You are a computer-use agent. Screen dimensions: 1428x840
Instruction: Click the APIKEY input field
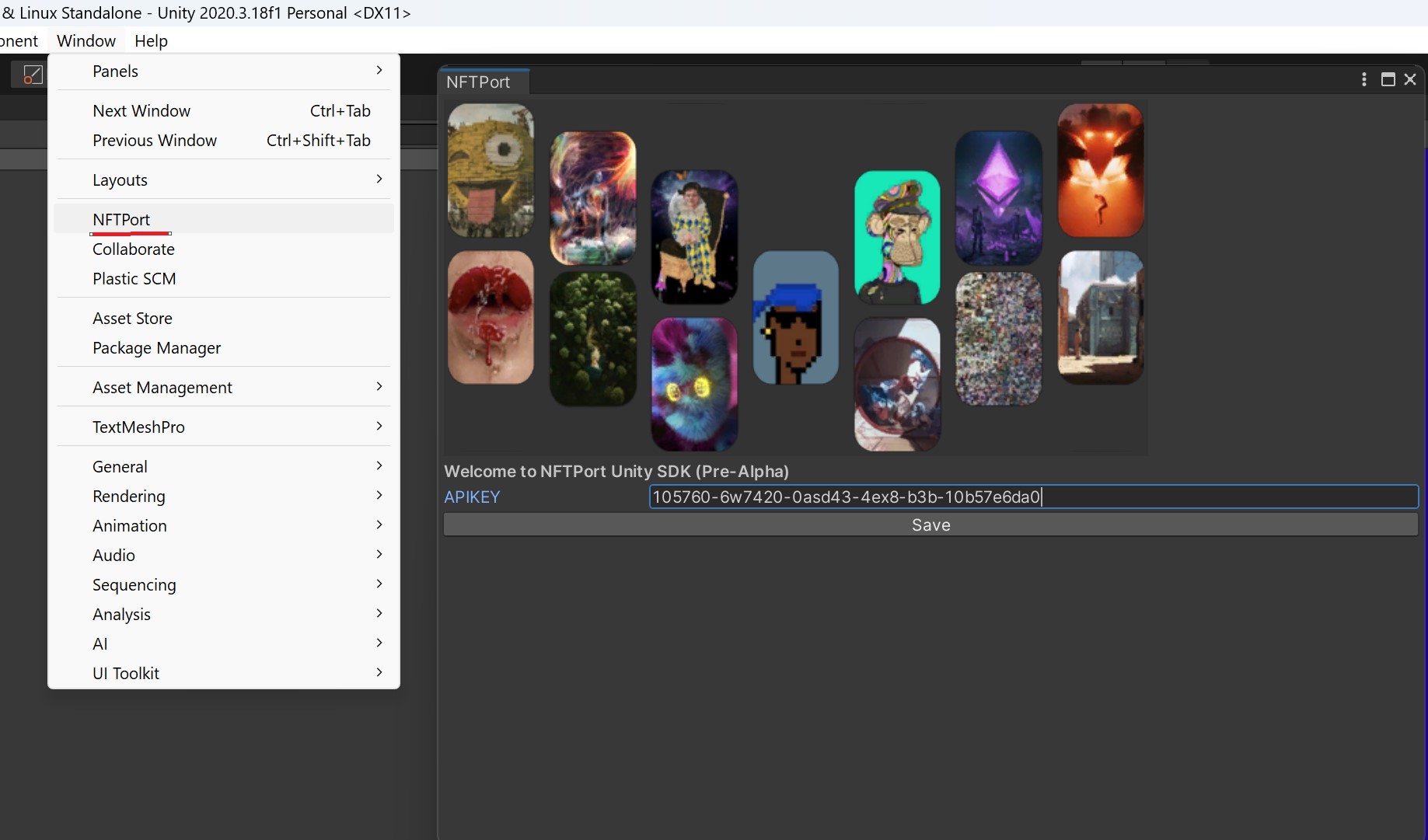point(1033,497)
